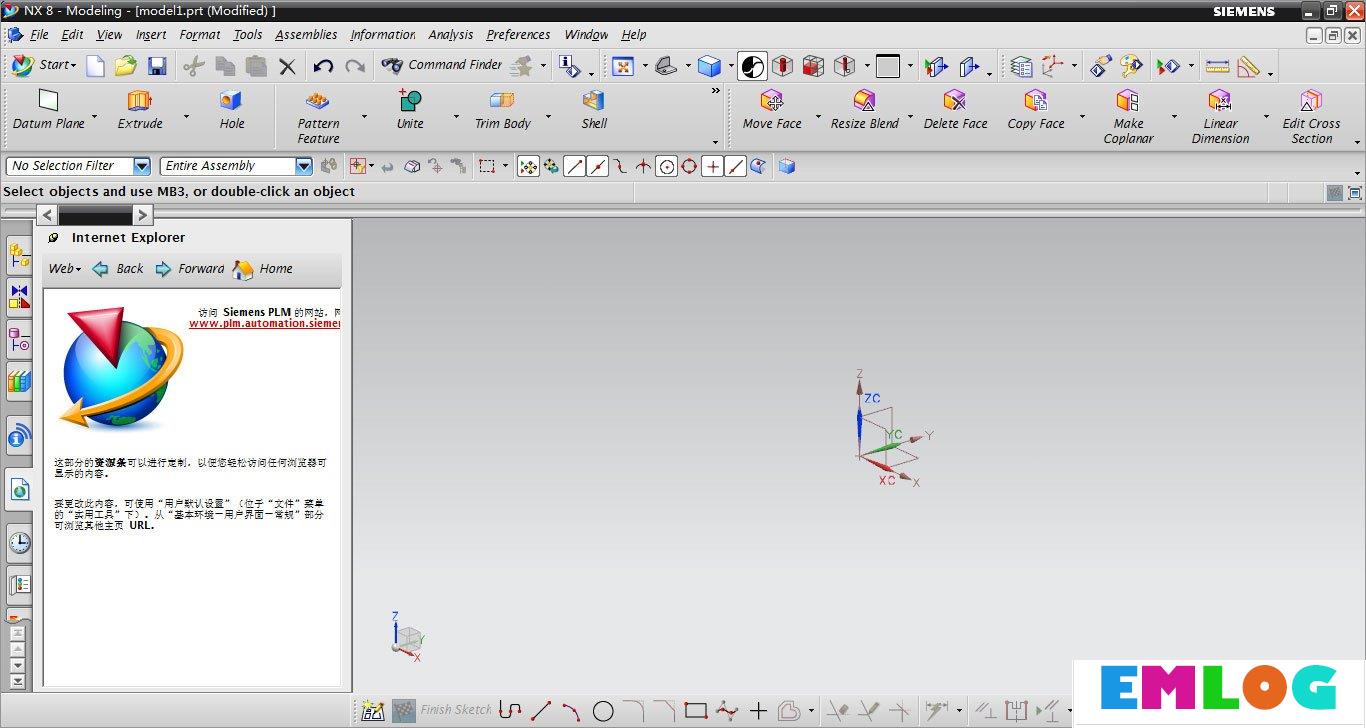Open the Assemblies menu

[x=306, y=34]
